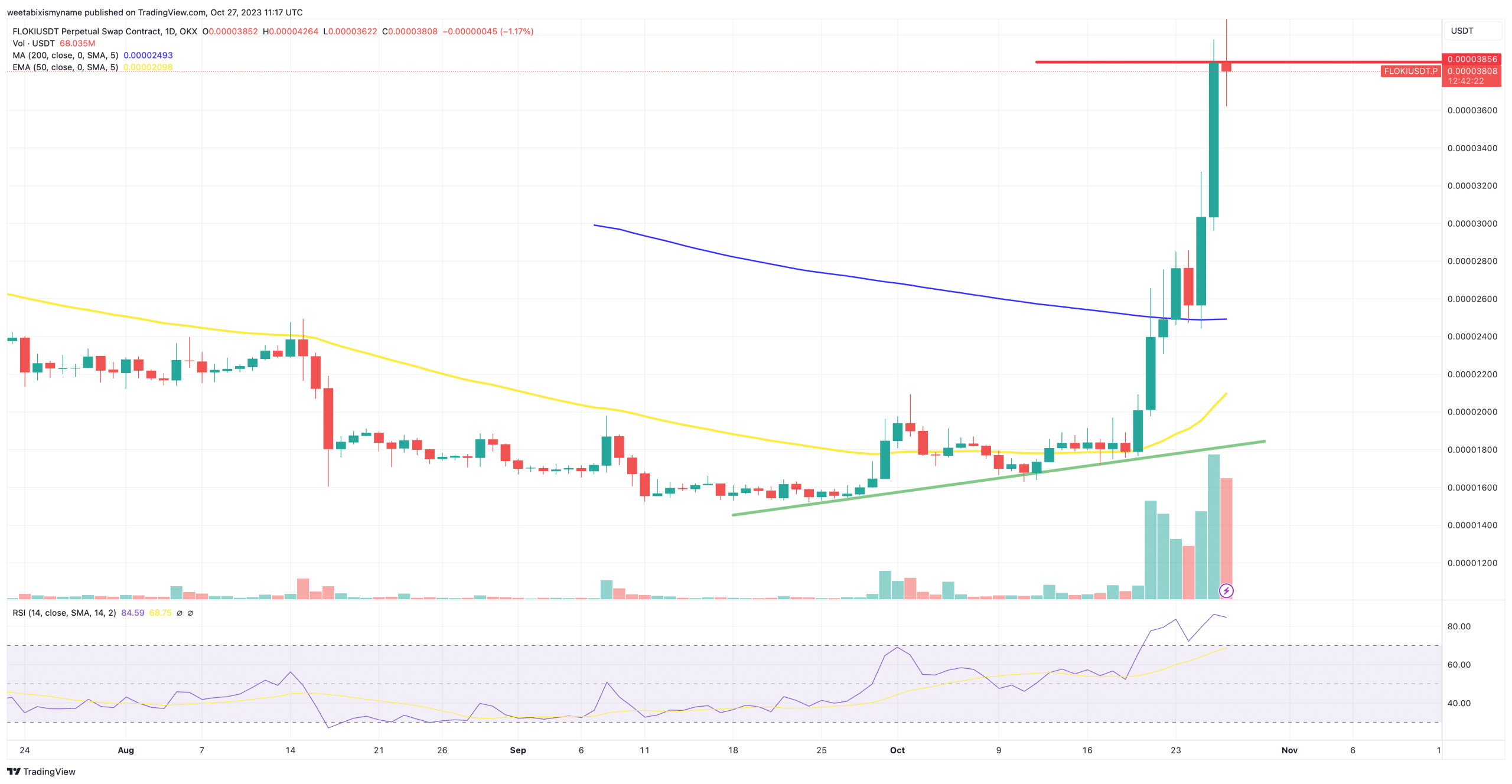Click the 12:42:22 bar countdown
Screen dimensions: 1512x784
pyautogui.click(x=1465, y=81)
